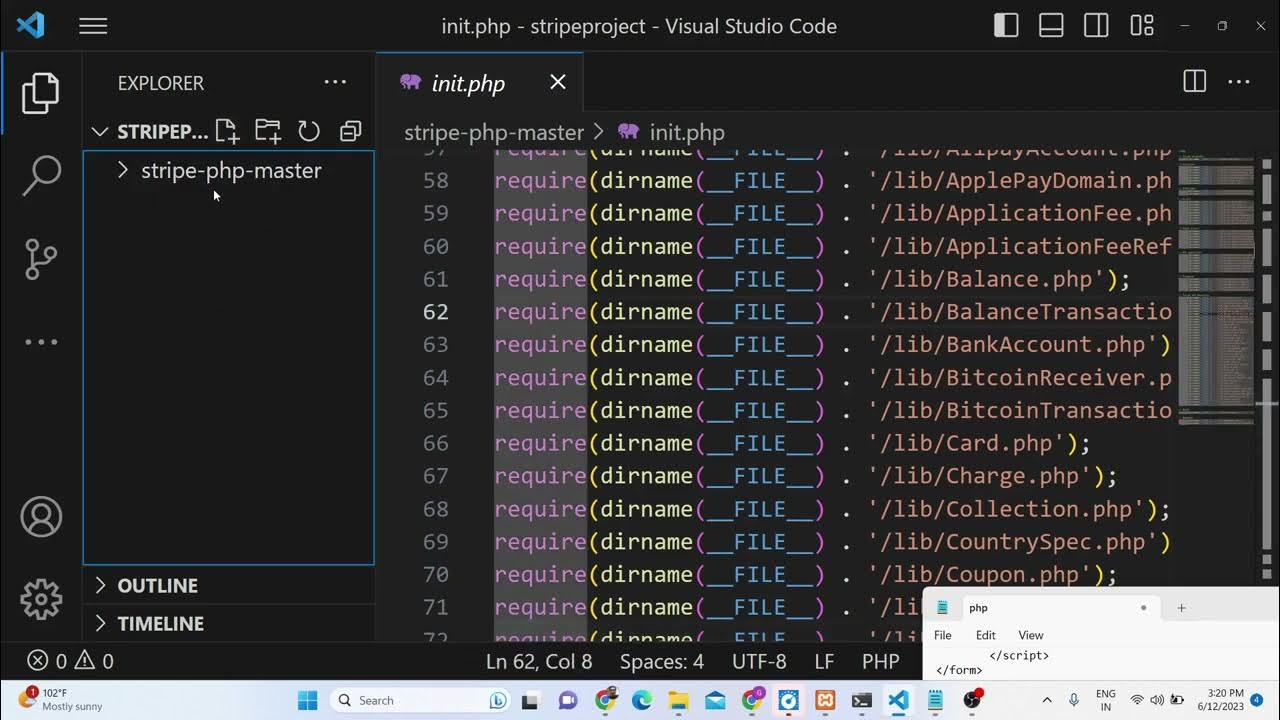This screenshot has width=1280, height=720.
Task: Toggle the bottom panel visibility
Action: point(1051,26)
